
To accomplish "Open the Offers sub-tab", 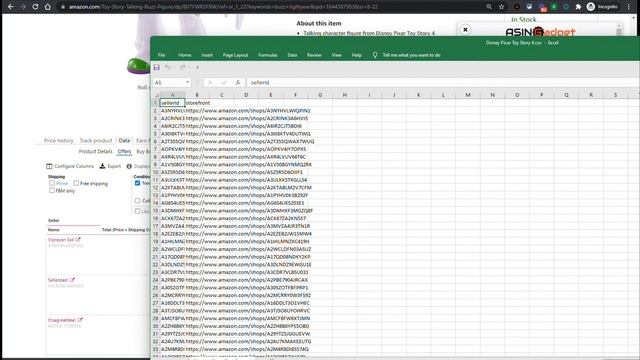I will [x=124, y=151].
